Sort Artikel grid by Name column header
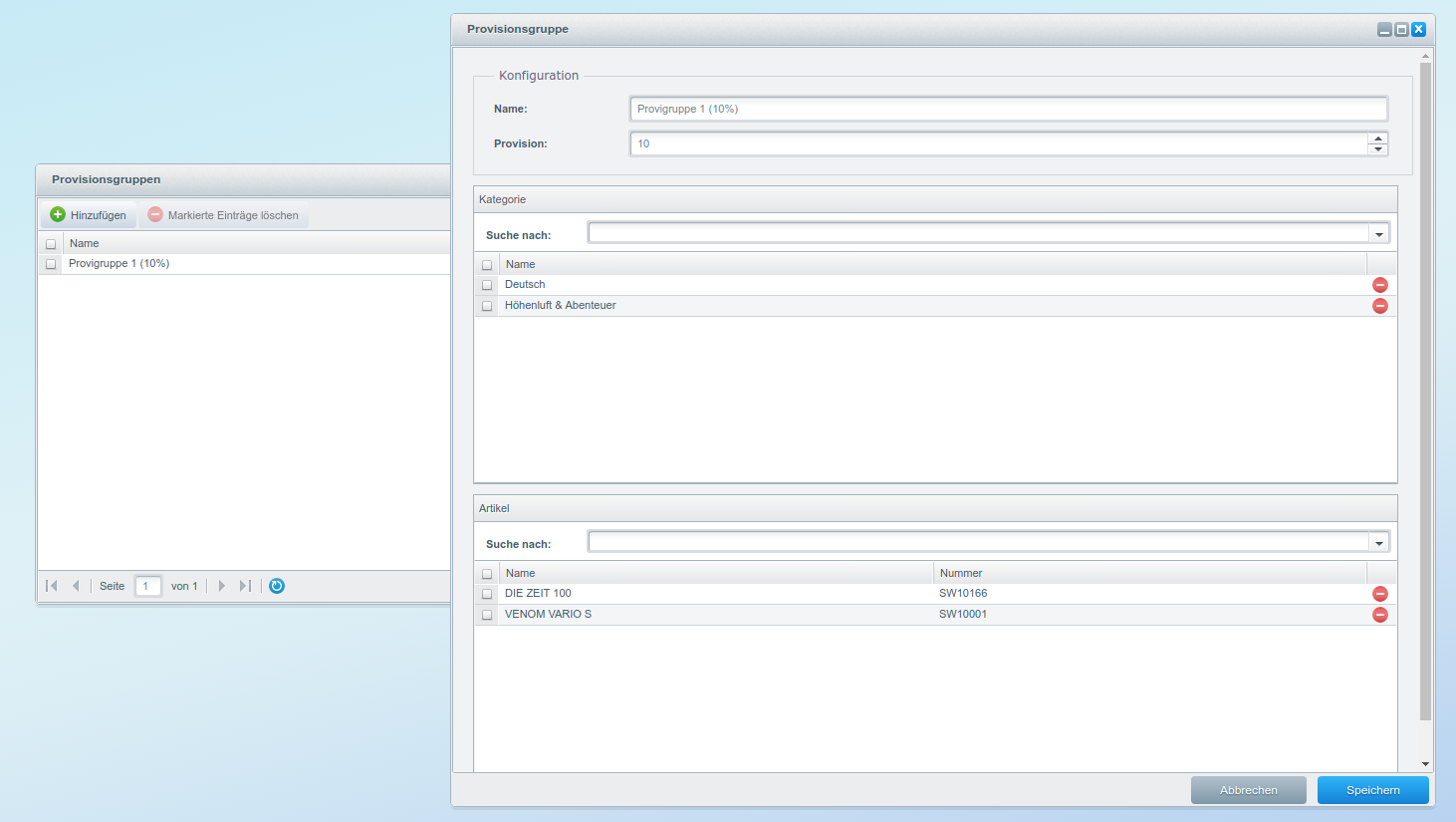This screenshot has width=1456, height=822. pos(716,573)
